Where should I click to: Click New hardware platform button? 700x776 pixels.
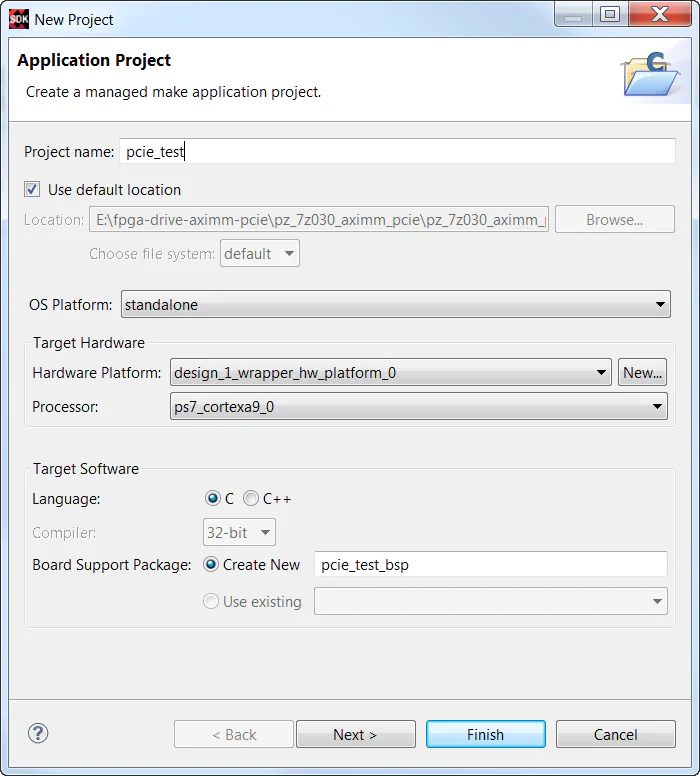click(642, 373)
